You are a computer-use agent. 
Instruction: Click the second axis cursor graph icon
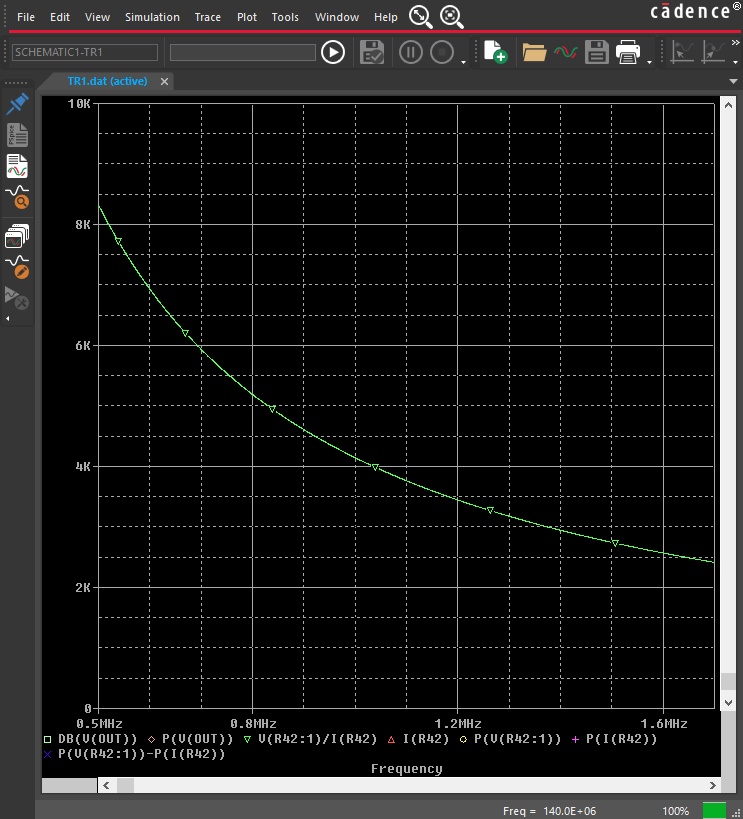point(713,52)
